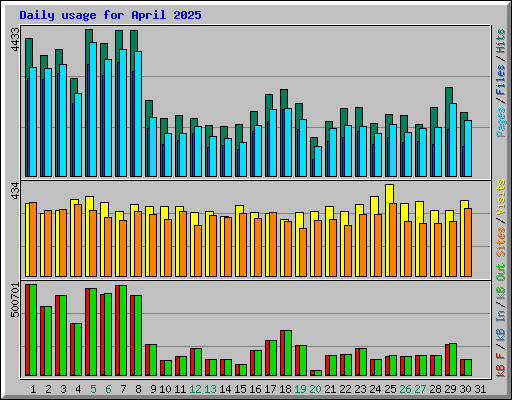Screen dimensions: 512x400
Task: Select the green kB Out bar for day 12
Action: [x=198, y=362]
